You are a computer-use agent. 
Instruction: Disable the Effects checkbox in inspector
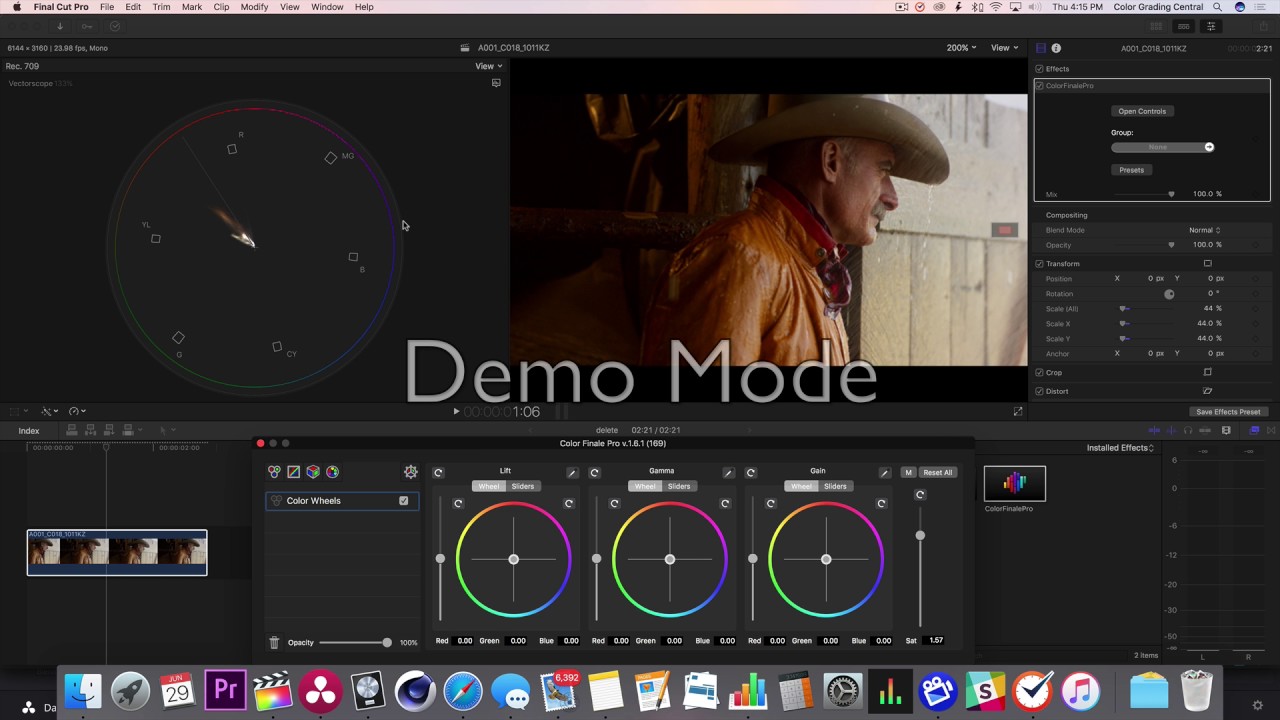pyautogui.click(x=1039, y=69)
